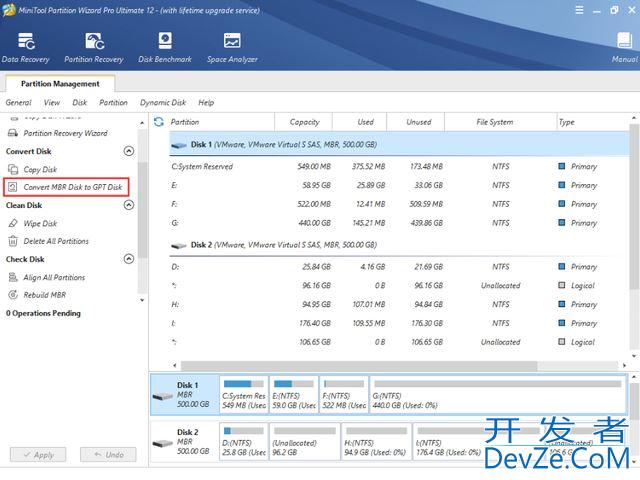Sort by Unused column header
This screenshot has width=640, height=480.
pos(418,122)
